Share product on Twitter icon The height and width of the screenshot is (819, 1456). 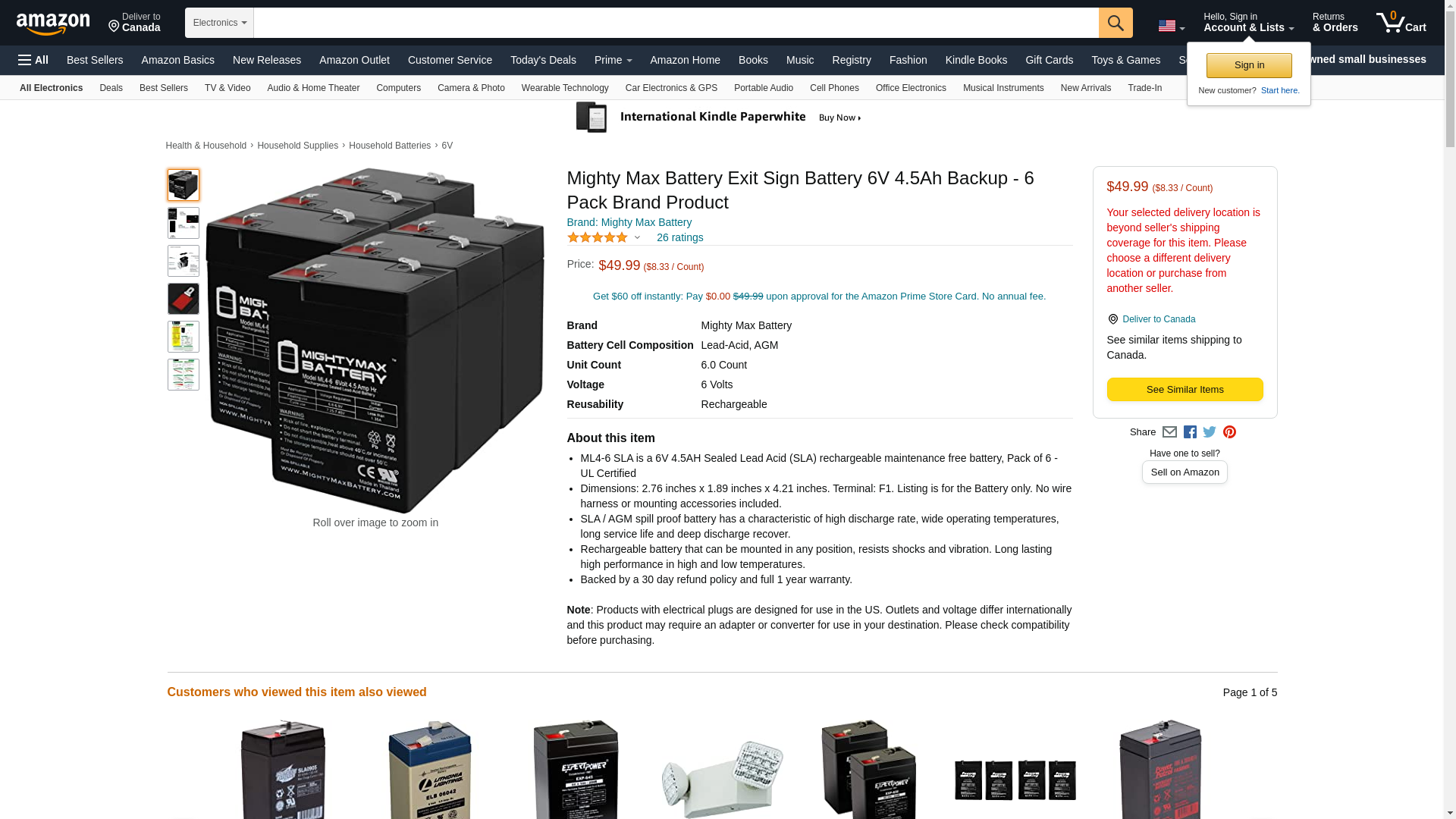coord(1210,432)
